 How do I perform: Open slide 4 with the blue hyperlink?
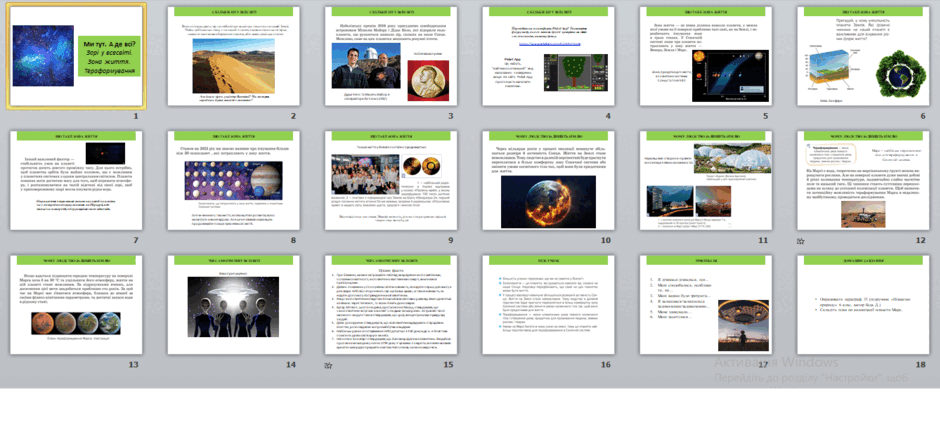[x=548, y=56]
